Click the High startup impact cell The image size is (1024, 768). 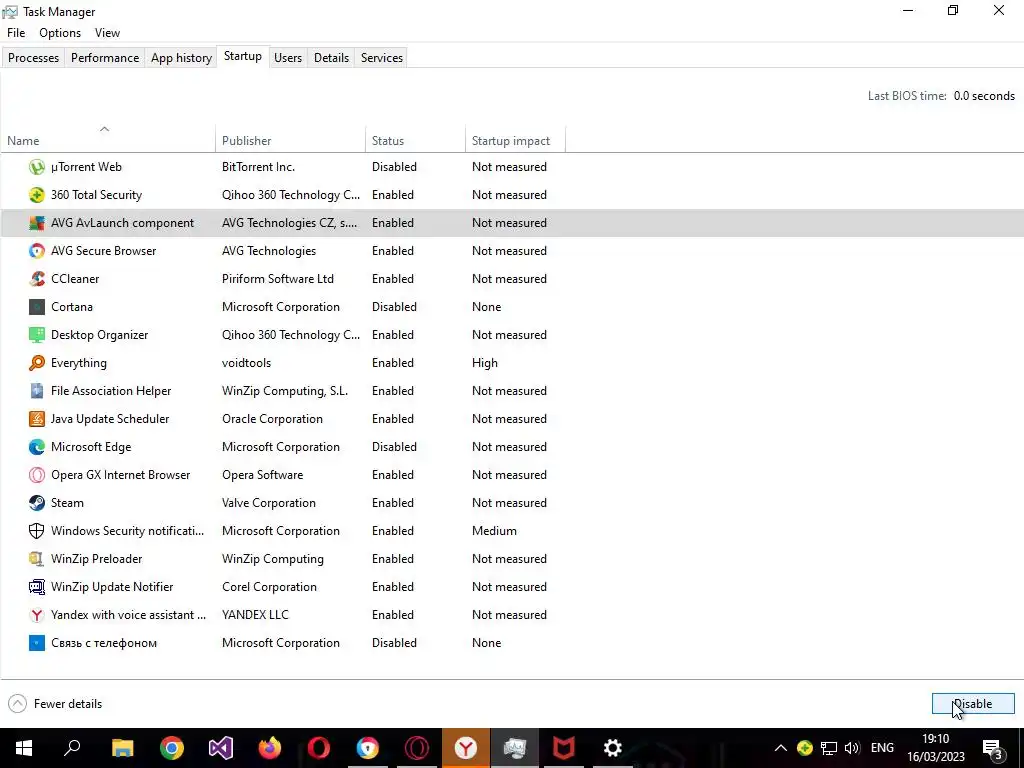[485, 363]
